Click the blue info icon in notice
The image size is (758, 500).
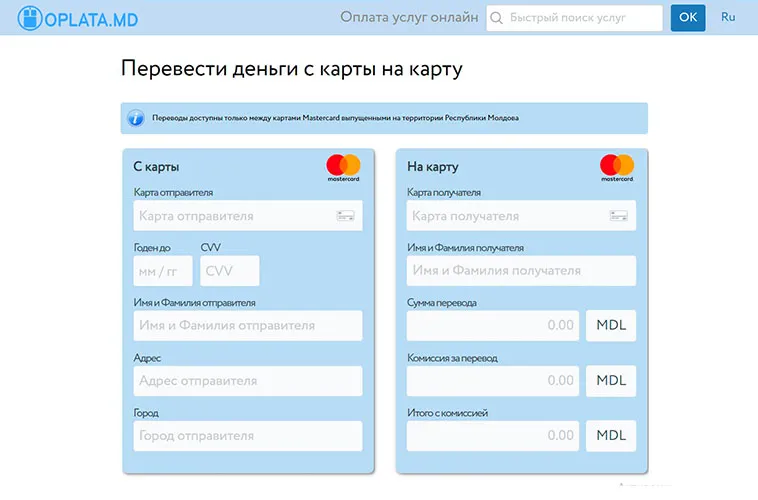(x=136, y=118)
